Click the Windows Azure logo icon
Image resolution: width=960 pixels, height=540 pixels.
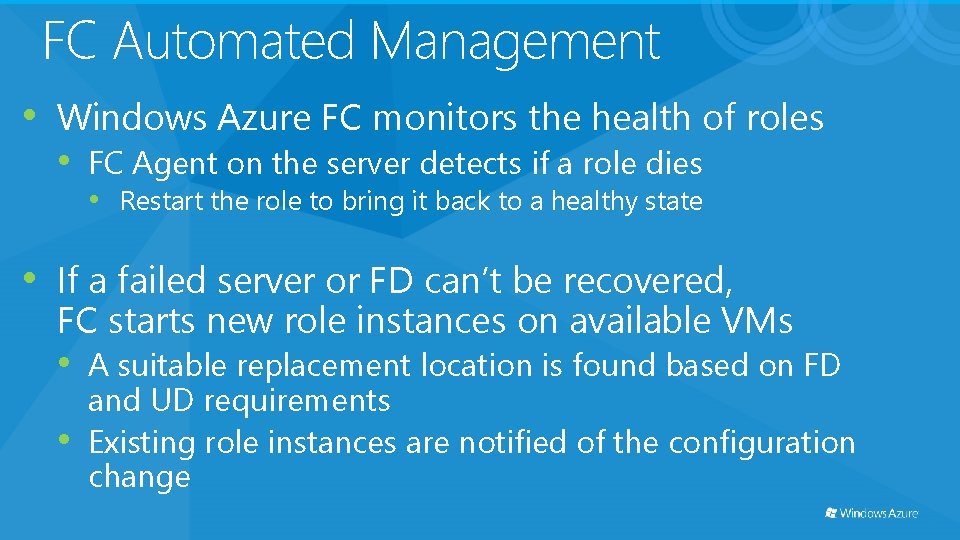pyautogui.click(x=831, y=512)
